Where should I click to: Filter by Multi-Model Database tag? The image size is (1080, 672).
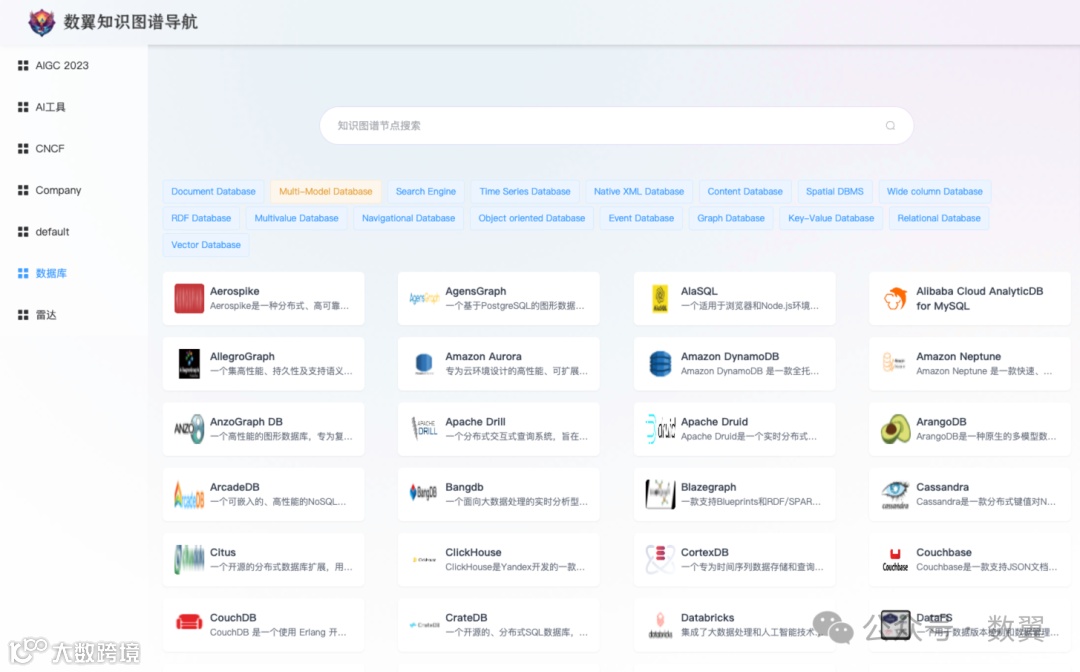pos(326,191)
